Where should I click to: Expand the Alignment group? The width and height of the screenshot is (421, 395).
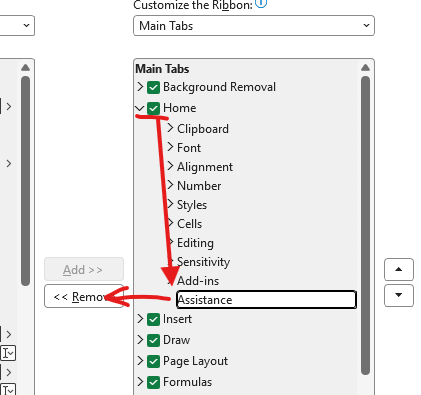point(170,166)
